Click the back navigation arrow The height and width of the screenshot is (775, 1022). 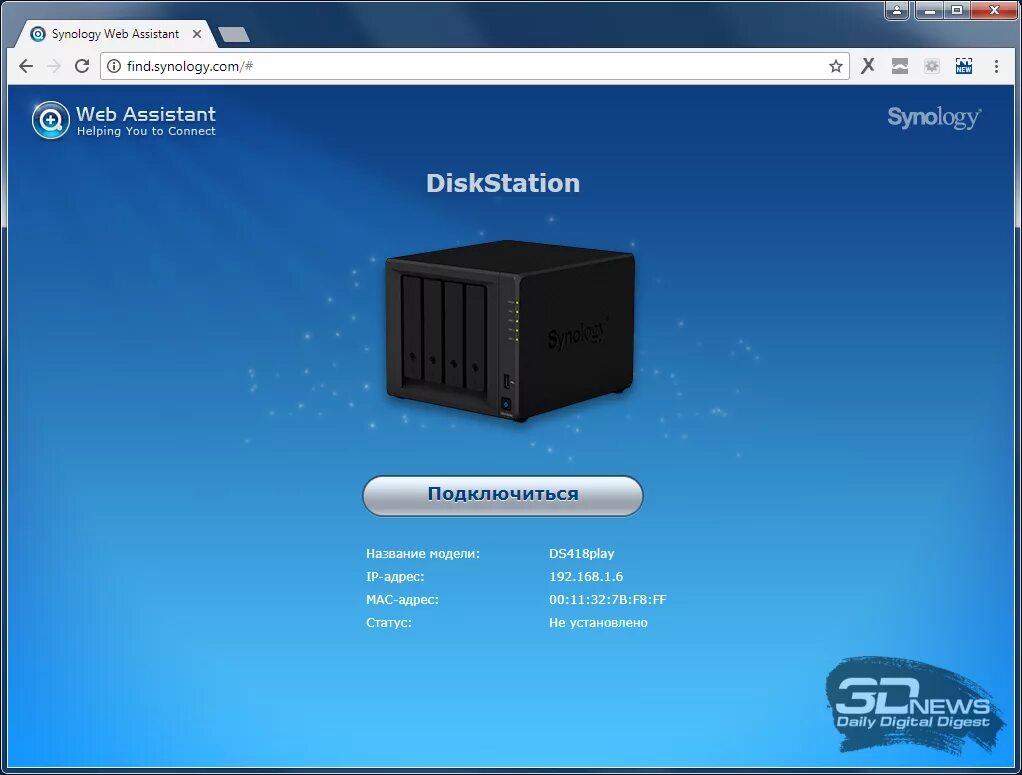click(x=25, y=66)
